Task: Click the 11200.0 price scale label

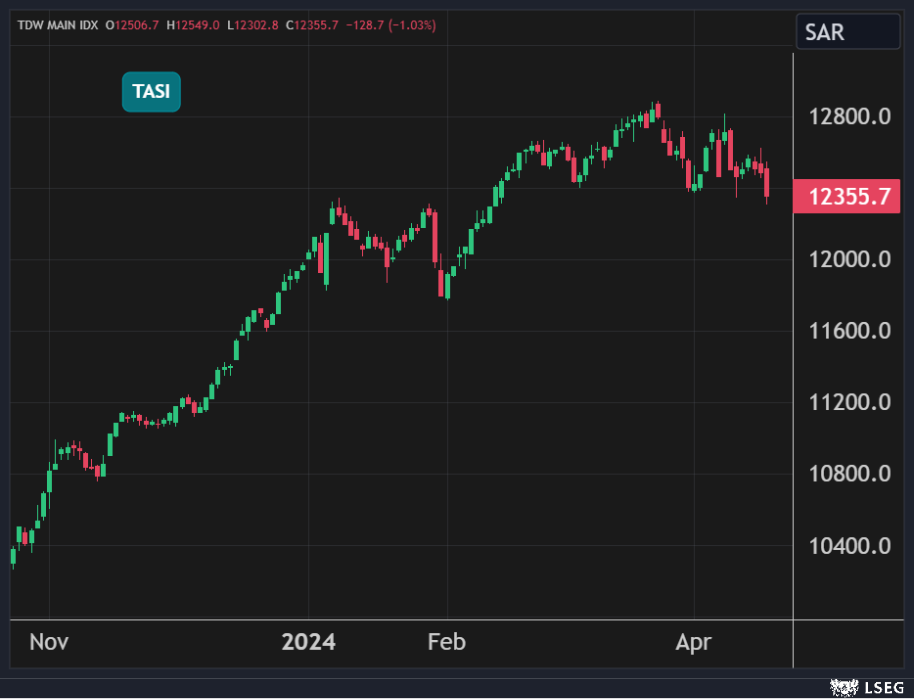Action: click(x=849, y=403)
